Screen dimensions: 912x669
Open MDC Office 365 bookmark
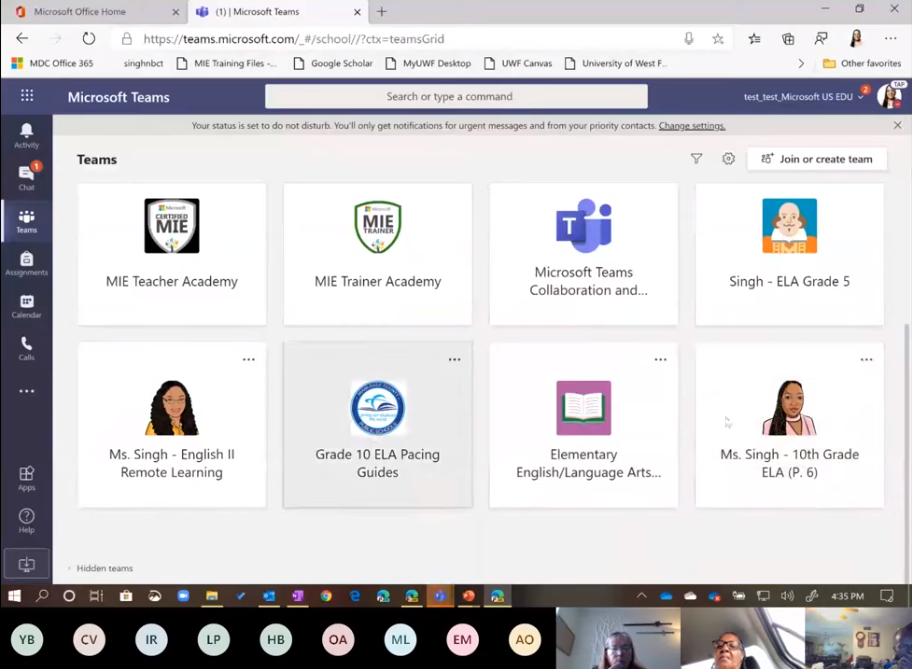[x=53, y=63]
